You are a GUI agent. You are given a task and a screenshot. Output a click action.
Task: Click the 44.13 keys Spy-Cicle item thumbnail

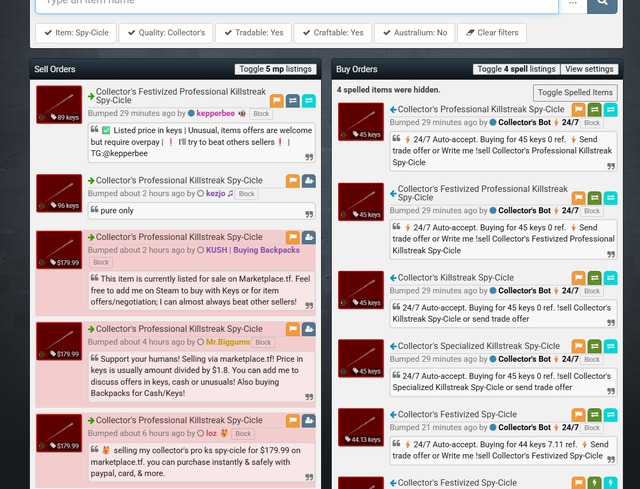[x=361, y=427]
